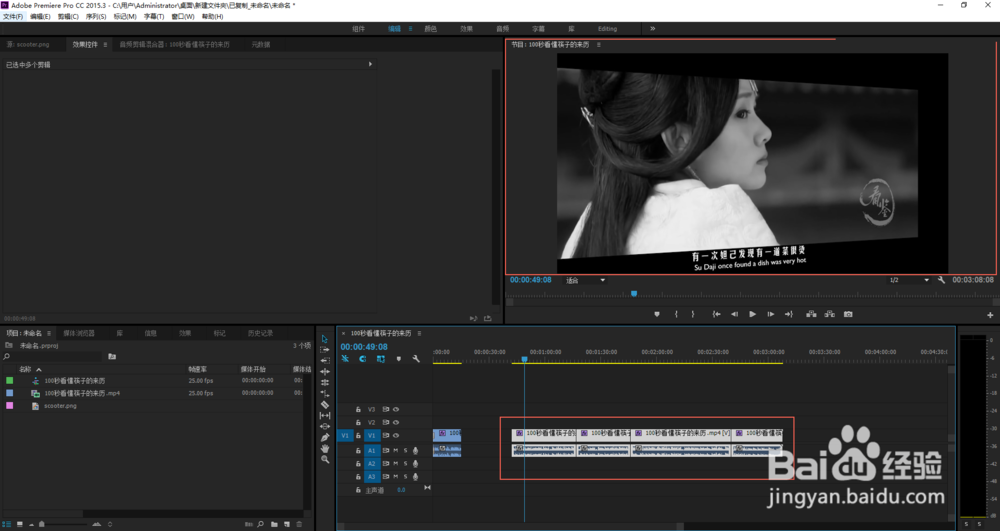Switch to the Editing workspace

tap(607, 29)
